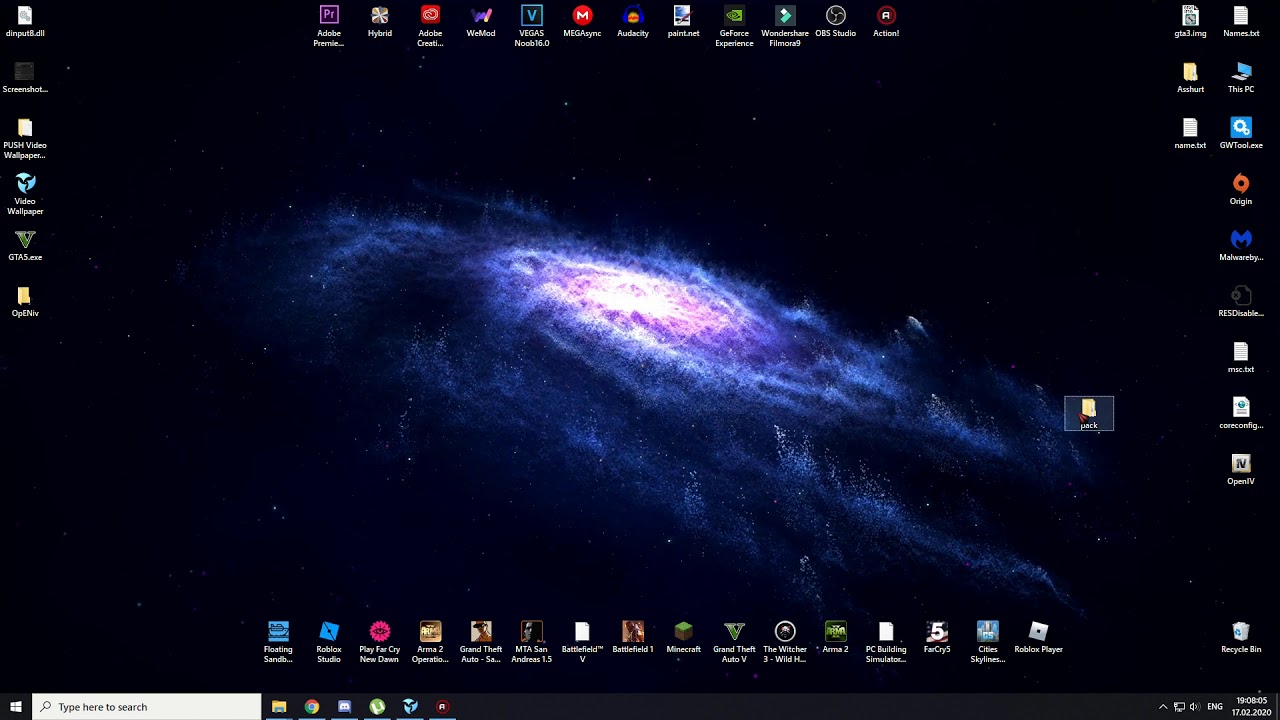This screenshot has width=1280, height=720.
Task: Select the Origin desktop shortcut
Action: click(1241, 190)
